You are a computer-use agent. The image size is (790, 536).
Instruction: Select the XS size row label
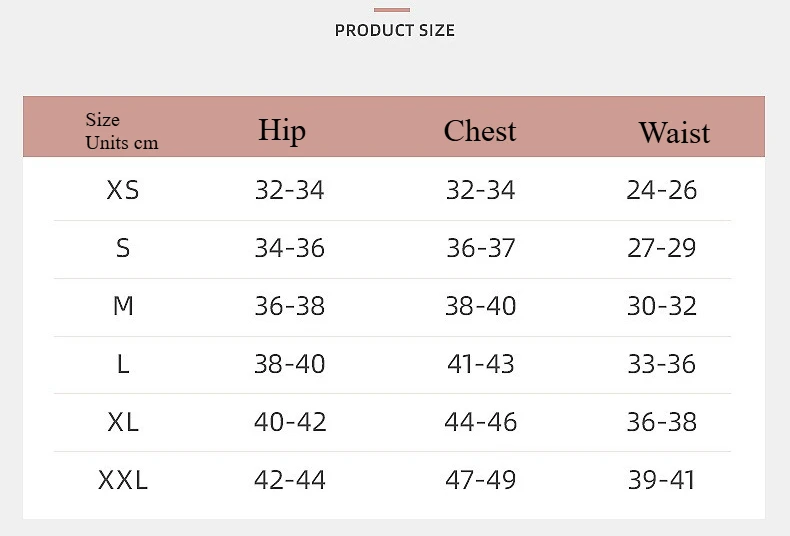pos(123,190)
